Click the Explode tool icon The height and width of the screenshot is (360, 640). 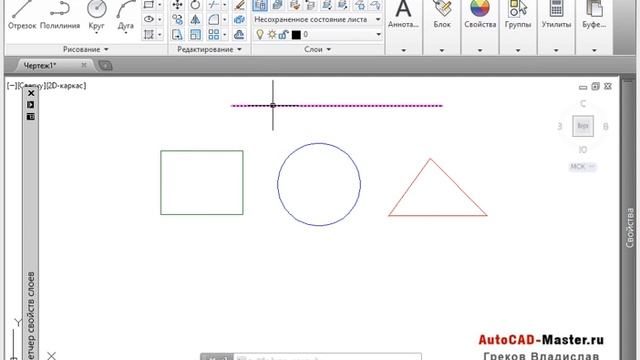coord(240,19)
